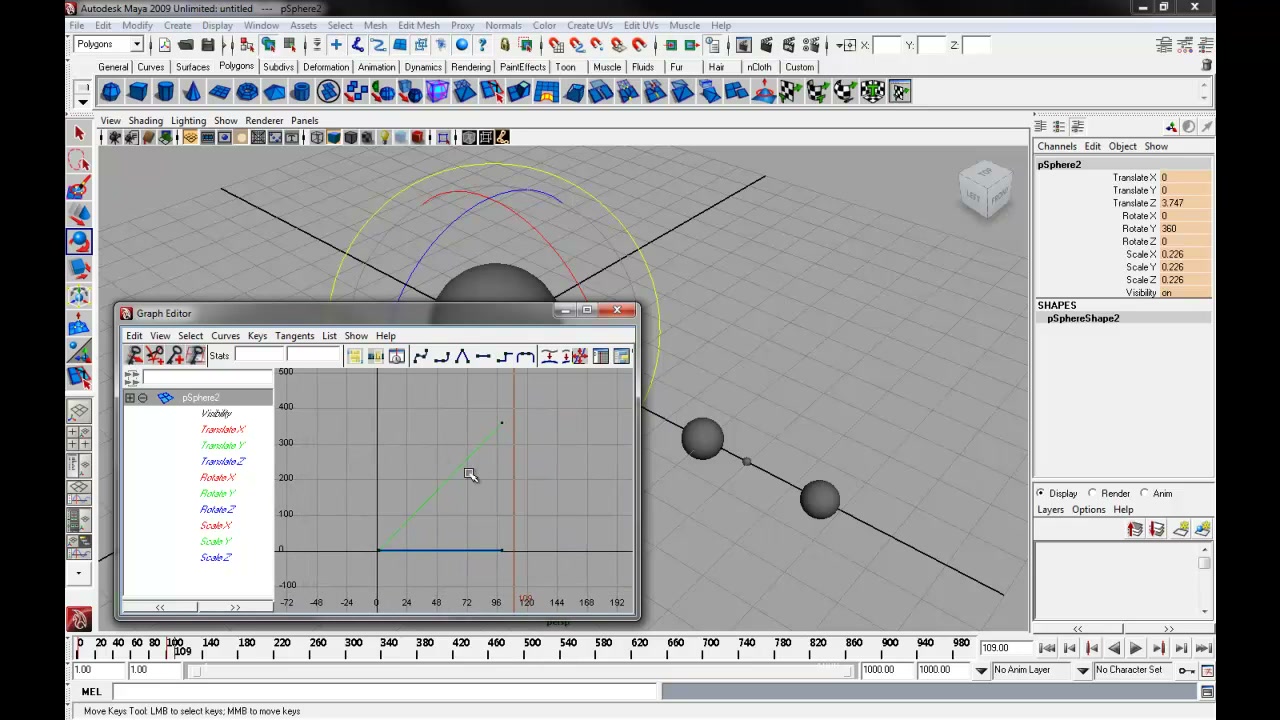Select the Lasso tool in the toolbox

pos(79,160)
